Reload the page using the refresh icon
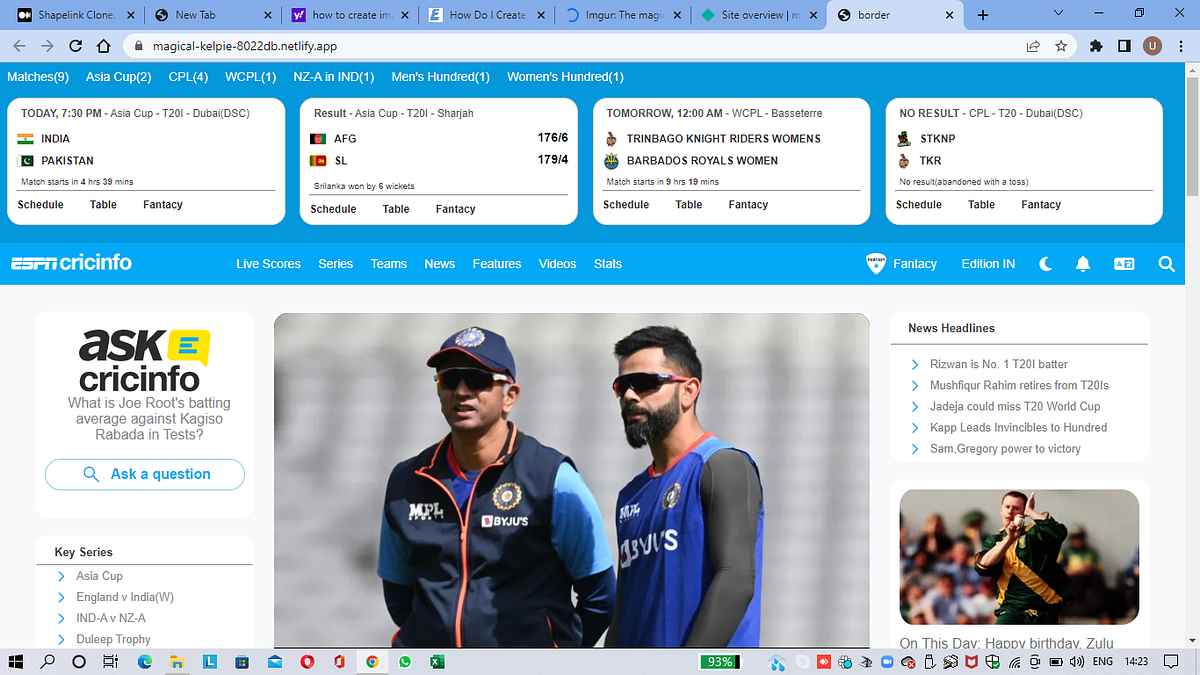Screen dimensions: 1200x675 75,46
